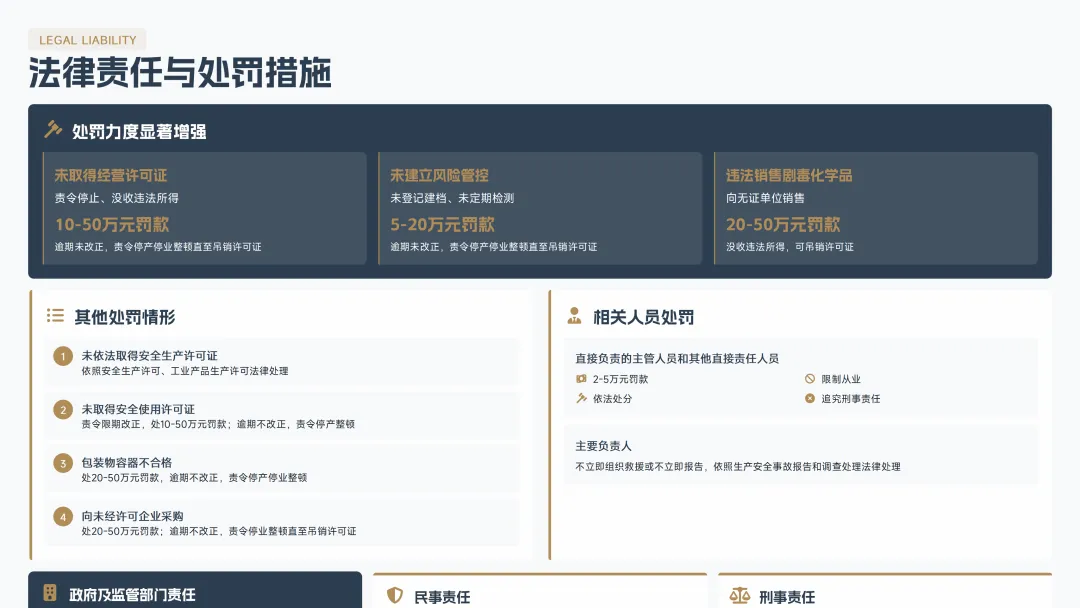Click the number 4 circle badge
The image size is (1080, 608).
[63, 516]
